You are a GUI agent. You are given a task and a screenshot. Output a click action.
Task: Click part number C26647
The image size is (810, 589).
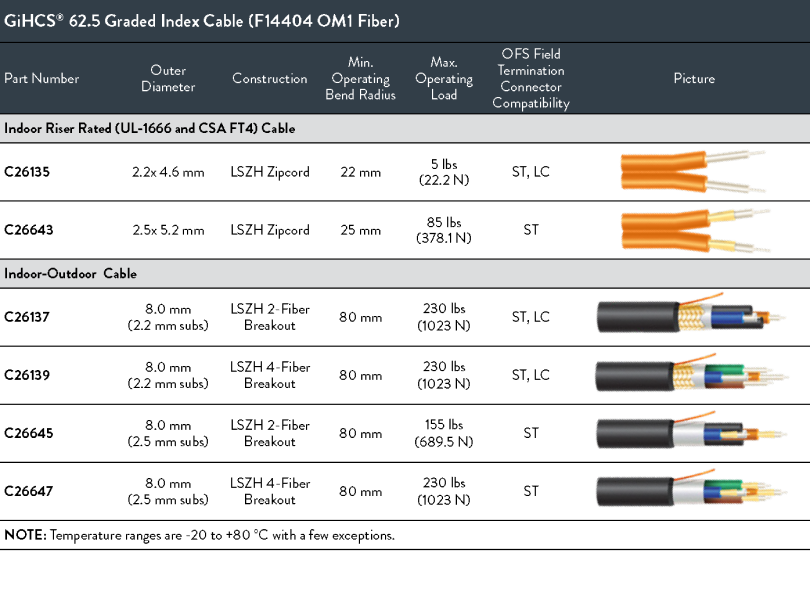click(x=28, y=491)
